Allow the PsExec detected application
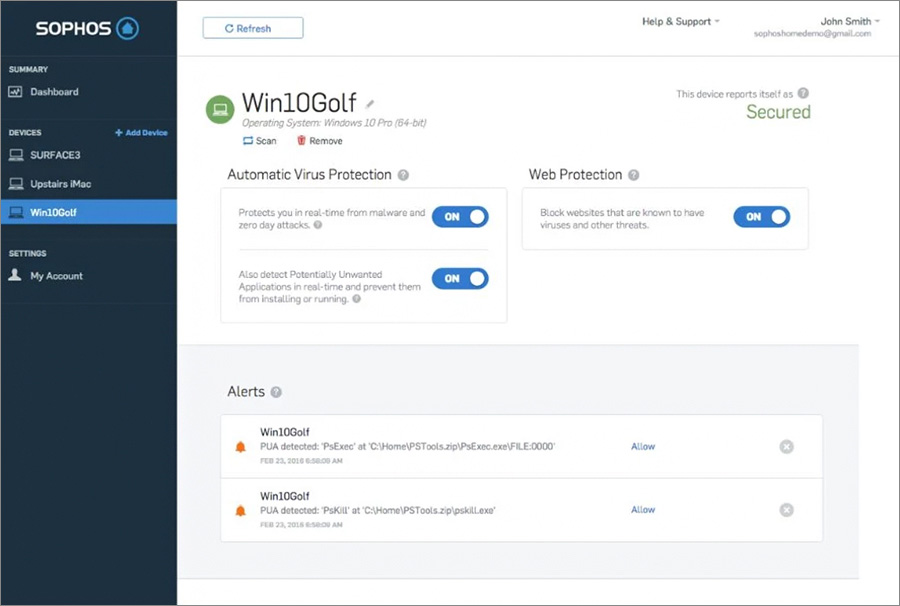 coord(643,446)
